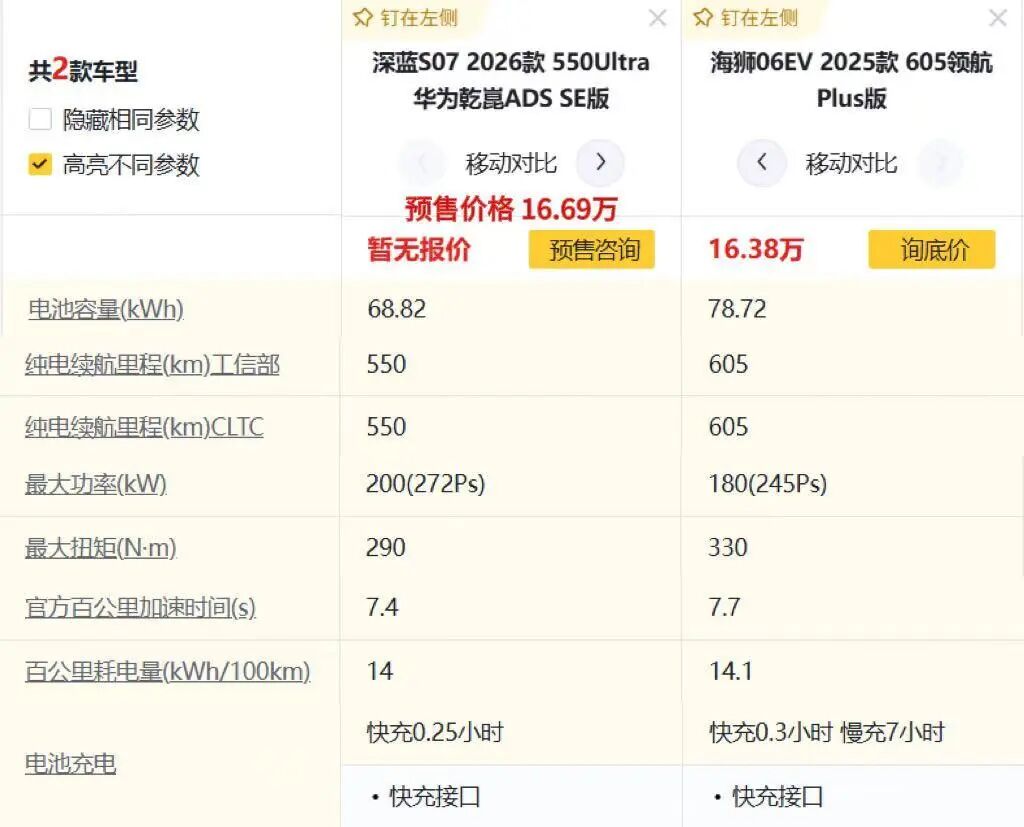
Task: Select 快充0.25小时 charging value
Action: (435, 732)
